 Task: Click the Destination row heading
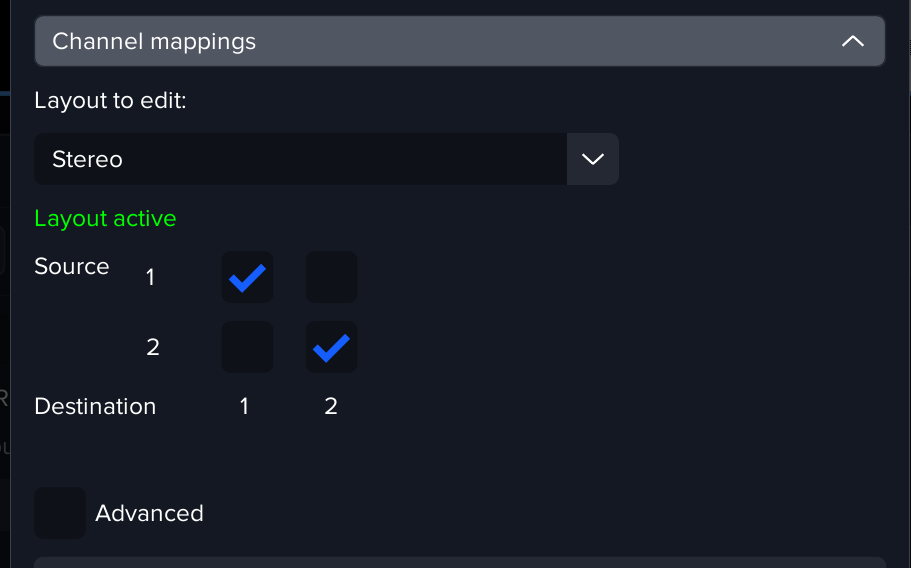click(95, 406)
